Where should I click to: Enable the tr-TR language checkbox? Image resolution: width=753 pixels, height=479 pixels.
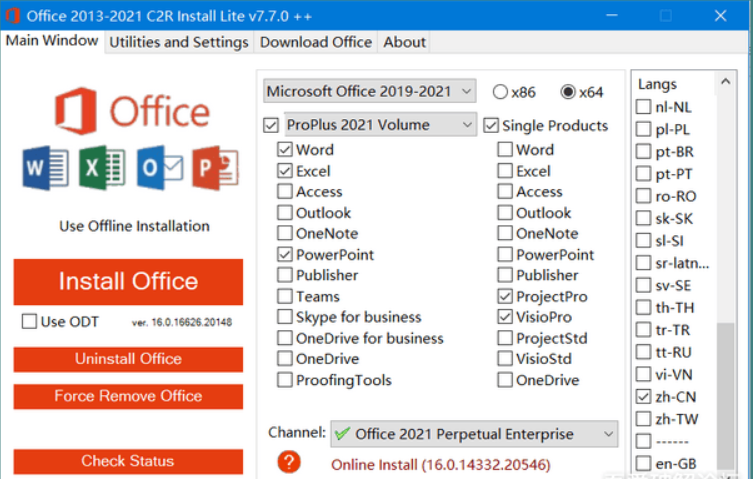[x=644, y=330]
